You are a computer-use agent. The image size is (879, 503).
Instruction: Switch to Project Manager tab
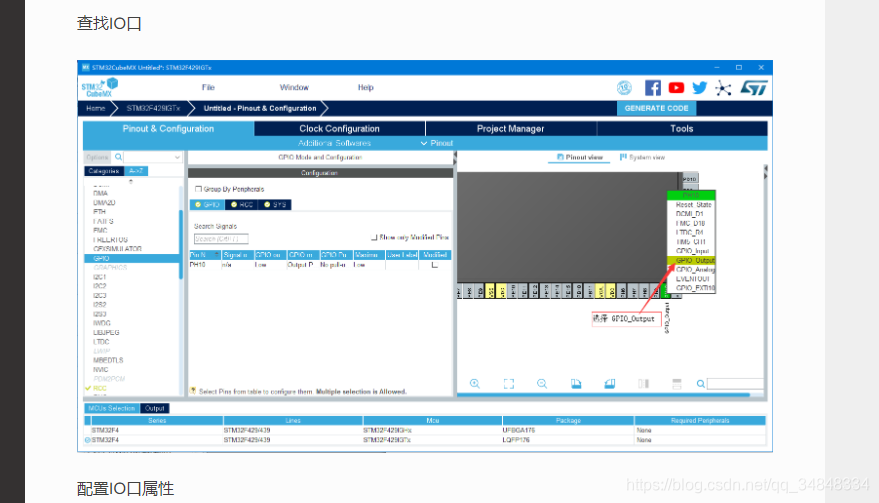click(x=510, y=128)
